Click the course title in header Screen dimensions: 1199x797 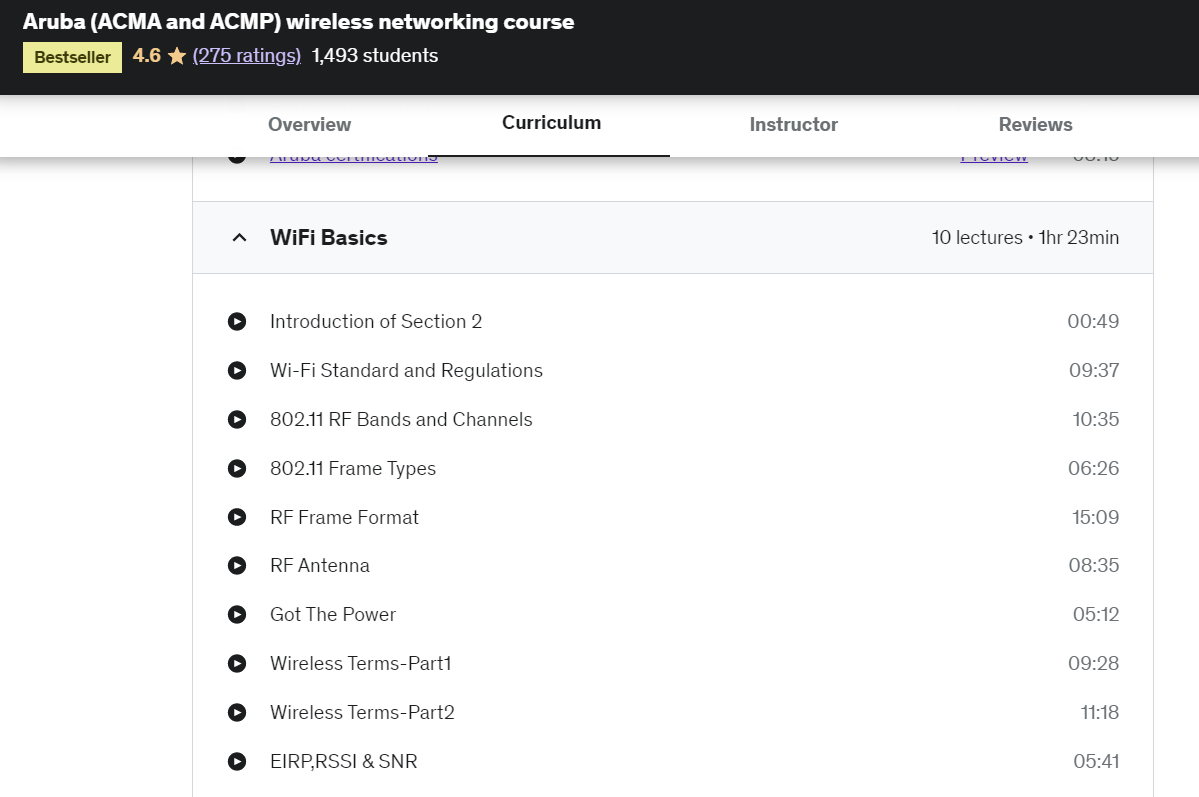pyautogui.click(x=298, y=21)
